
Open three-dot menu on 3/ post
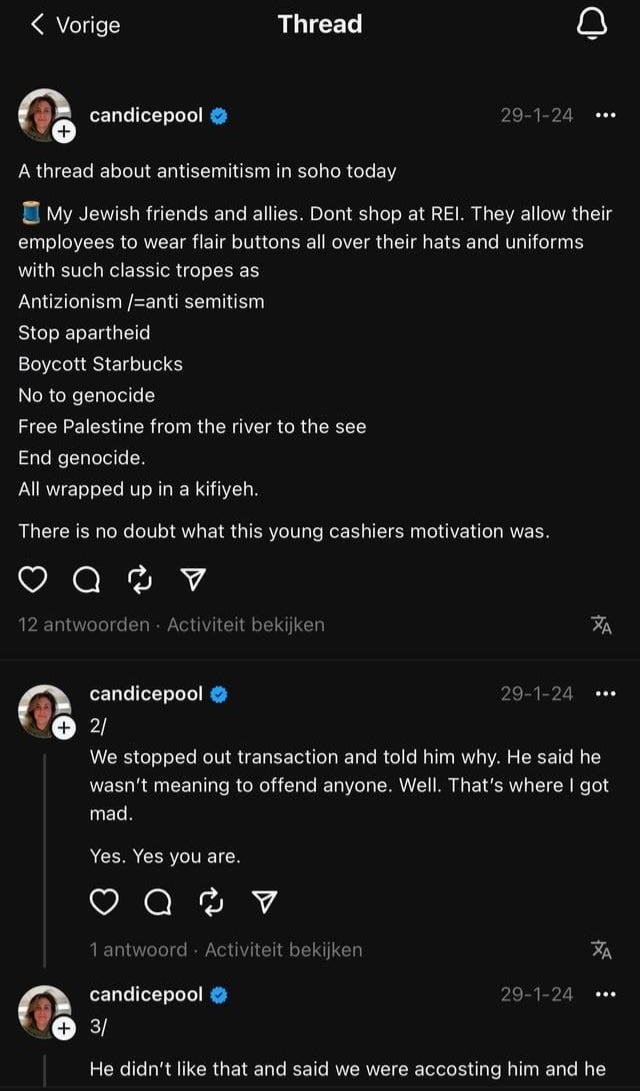pos(606,994)
